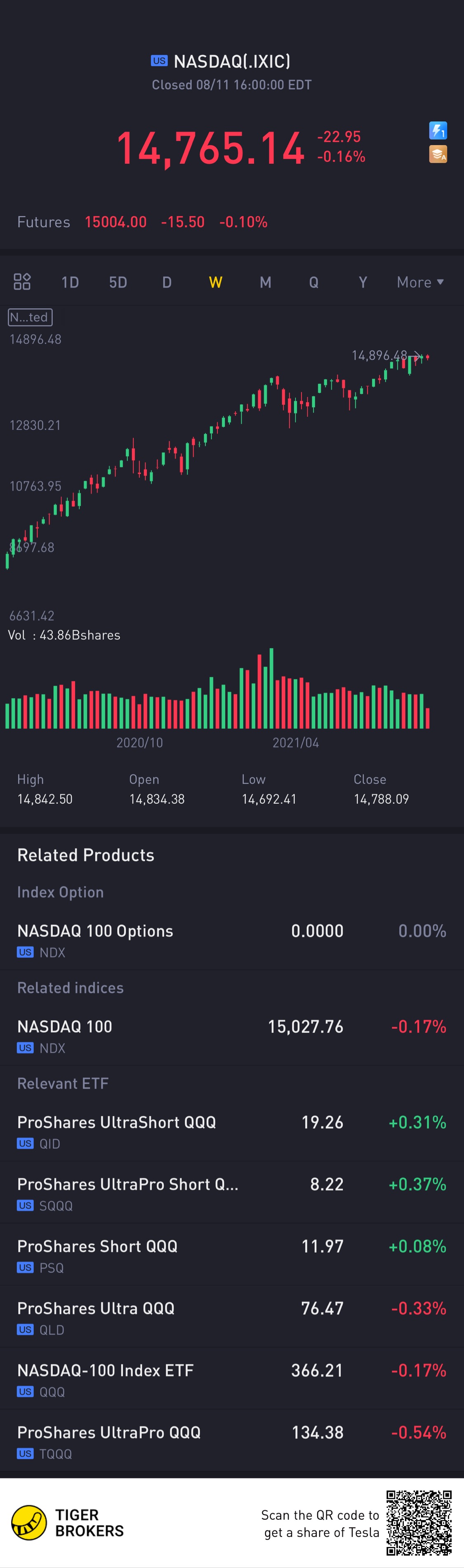Screen dimensions: 464x1568
Task: Tap the tallest volume bar in chart
Action: click(x=271, y=688)
